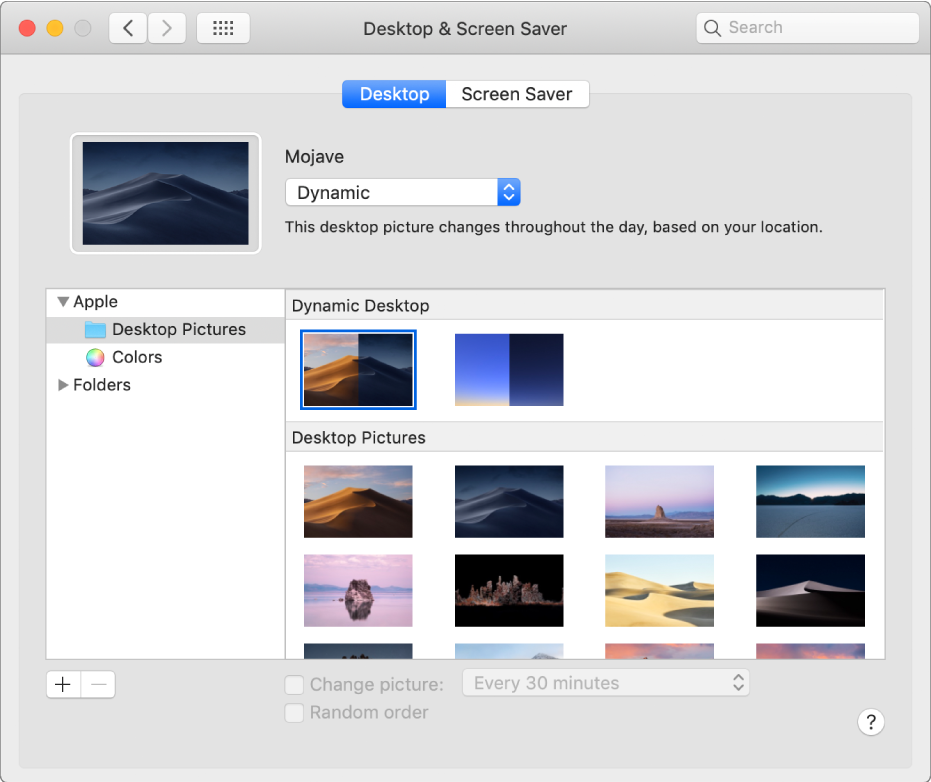
Task: Click the search magnifier in the search field
Action: click(x=712, y=28)
